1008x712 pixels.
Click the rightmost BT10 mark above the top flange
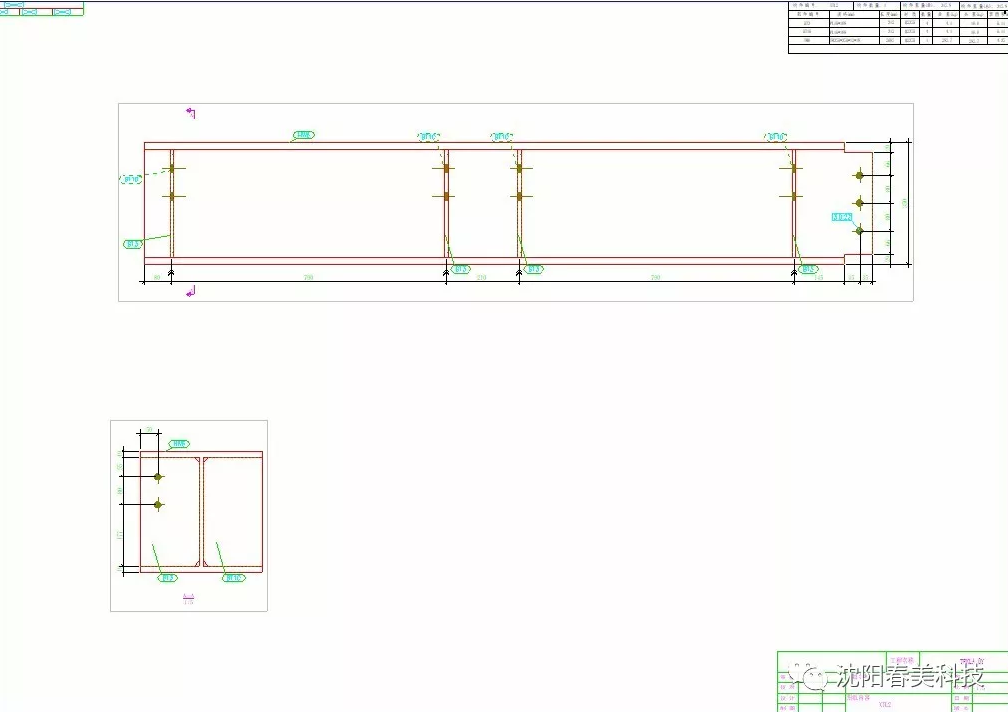776,137
